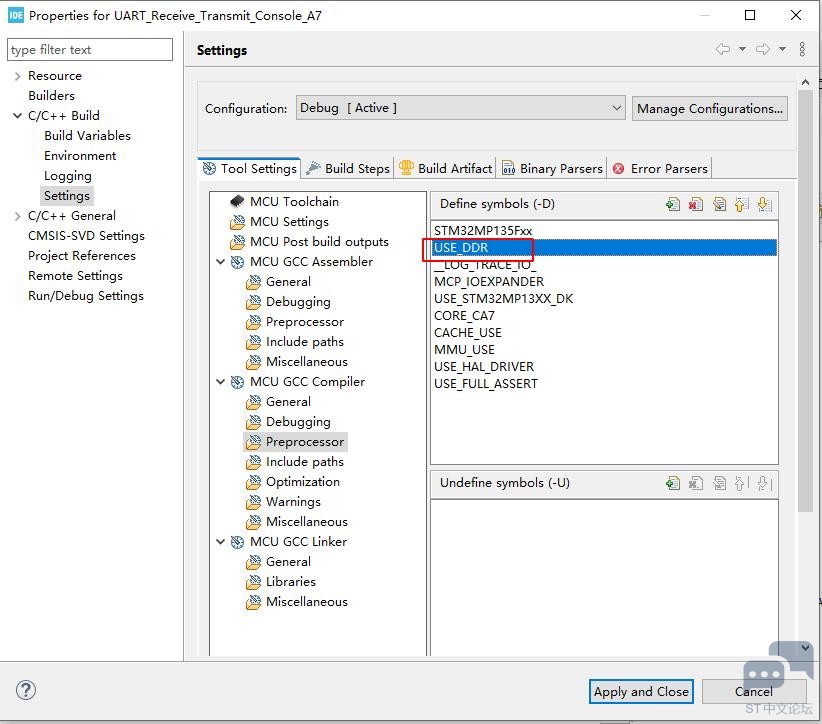Open the Error Parsers tab
The image size is (822, 724).
[x=660, y=169]
